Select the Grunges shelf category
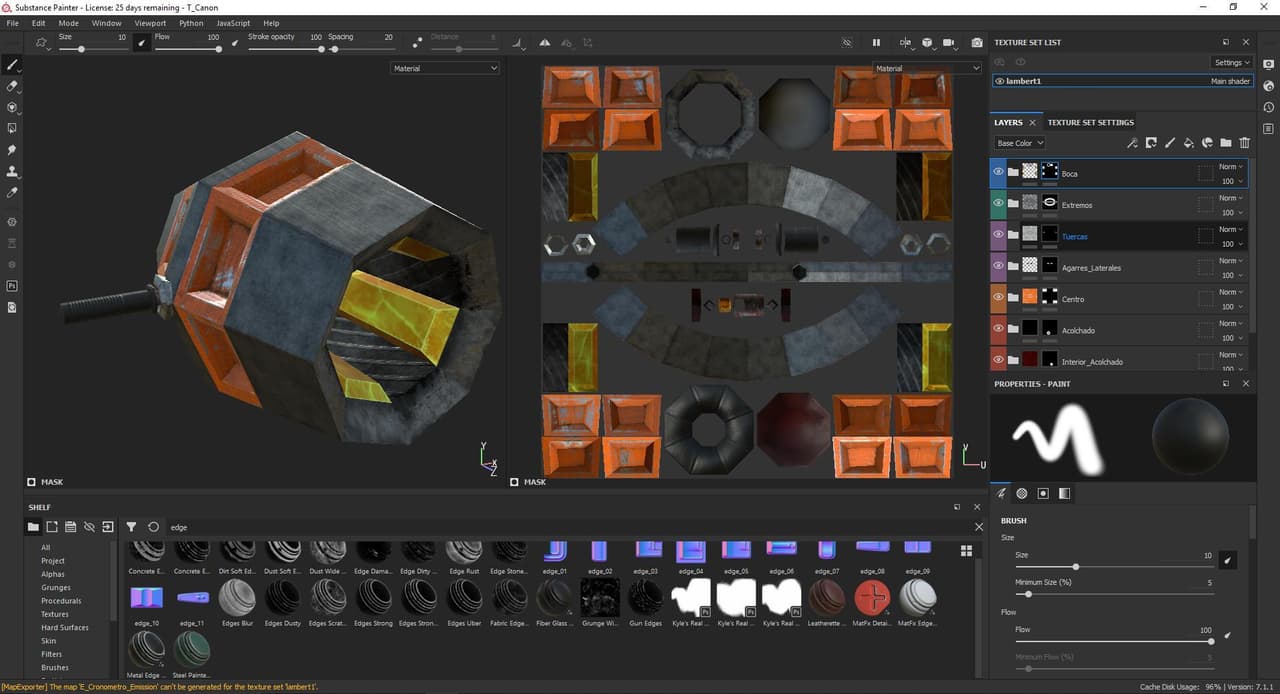 [55, 587]
